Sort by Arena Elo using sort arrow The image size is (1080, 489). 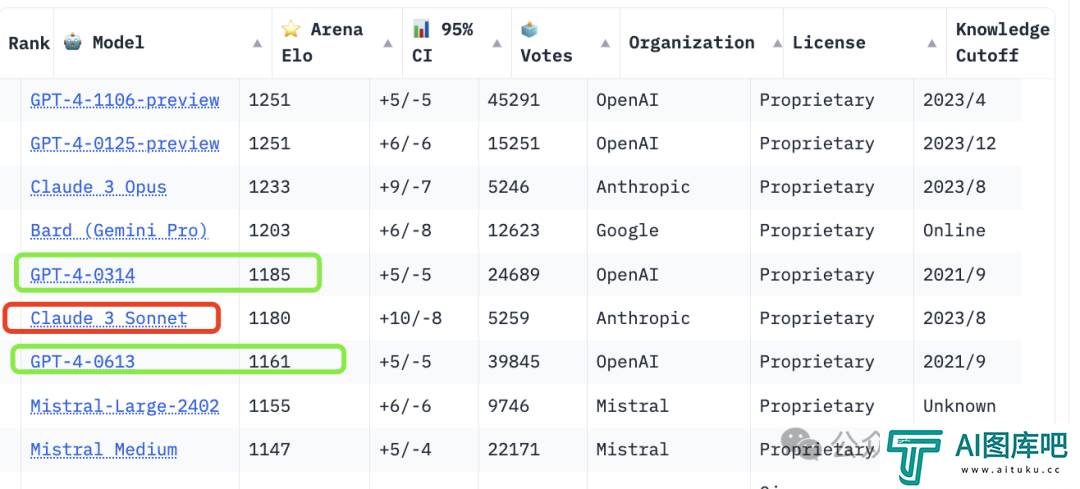388,43
